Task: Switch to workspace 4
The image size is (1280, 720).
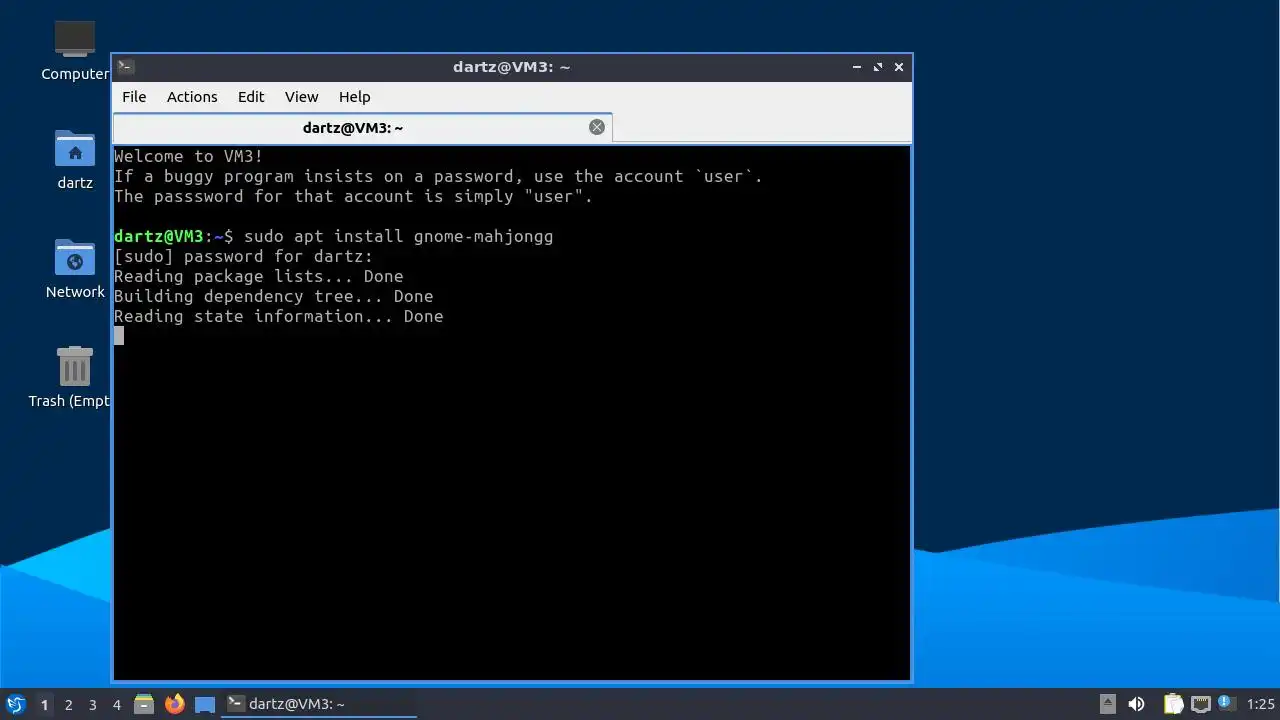Action: point(117,705)
